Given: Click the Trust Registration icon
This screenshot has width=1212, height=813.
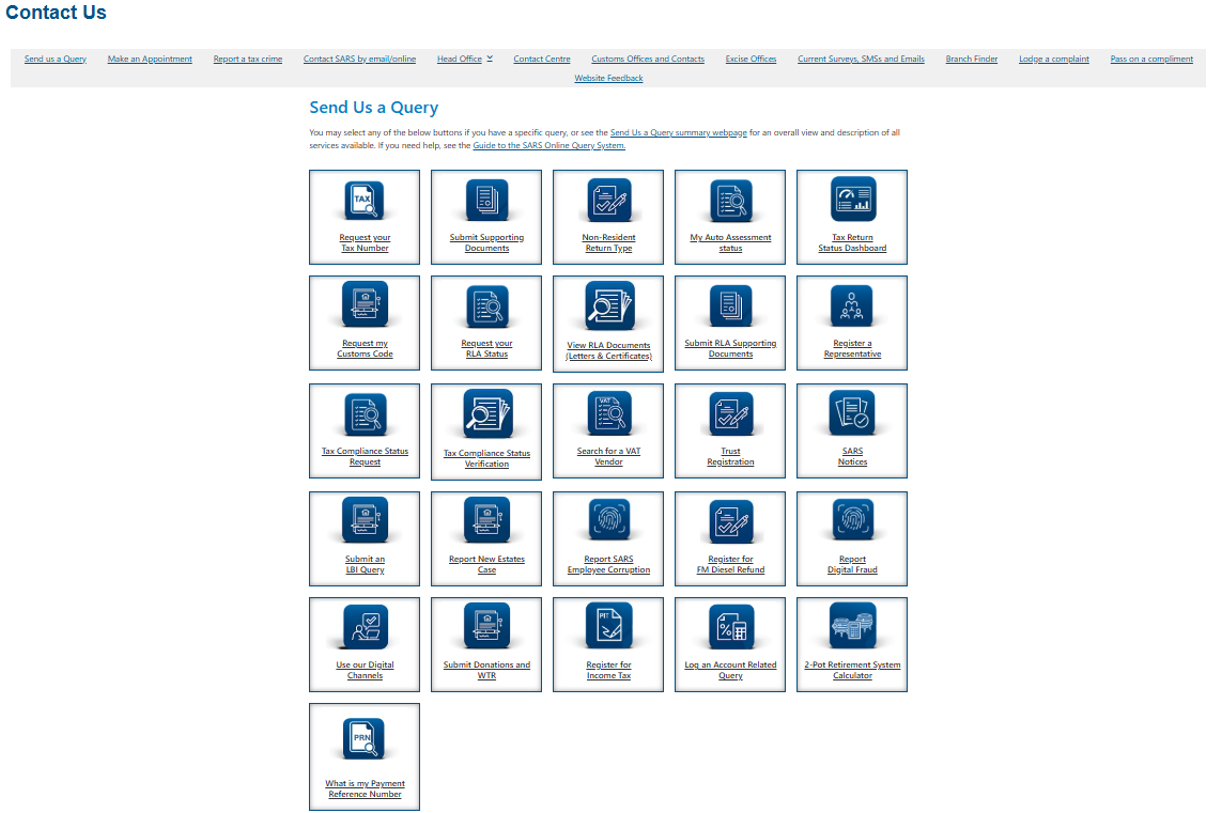Looking at the screenshot, I should [731, 414].
